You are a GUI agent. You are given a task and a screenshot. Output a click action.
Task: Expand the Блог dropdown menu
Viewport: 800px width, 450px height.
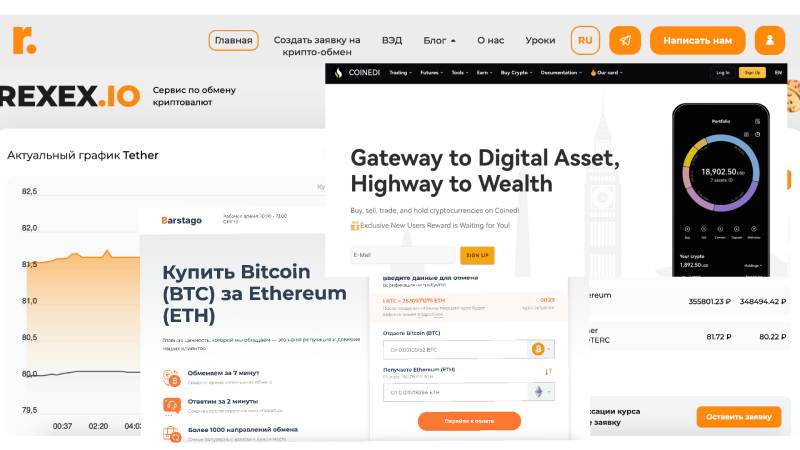(x=439, y=40)
